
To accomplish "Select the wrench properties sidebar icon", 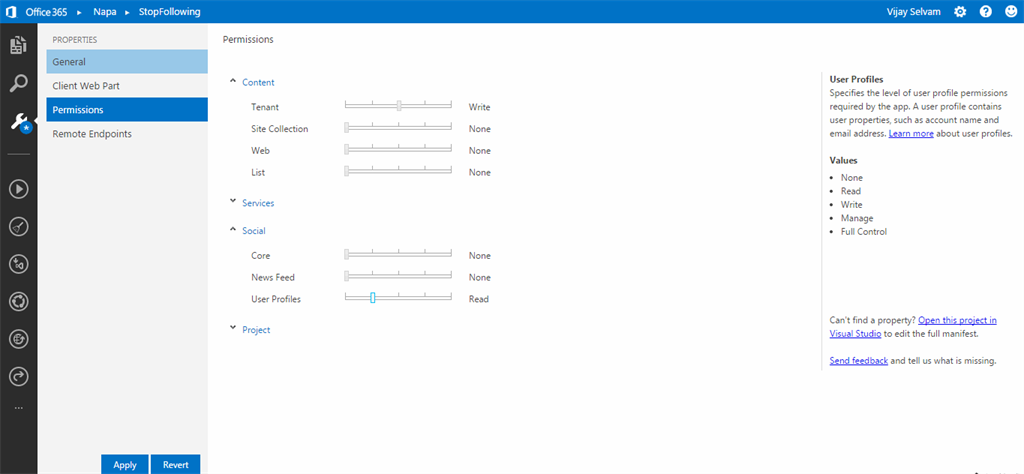I will (19, 121).
